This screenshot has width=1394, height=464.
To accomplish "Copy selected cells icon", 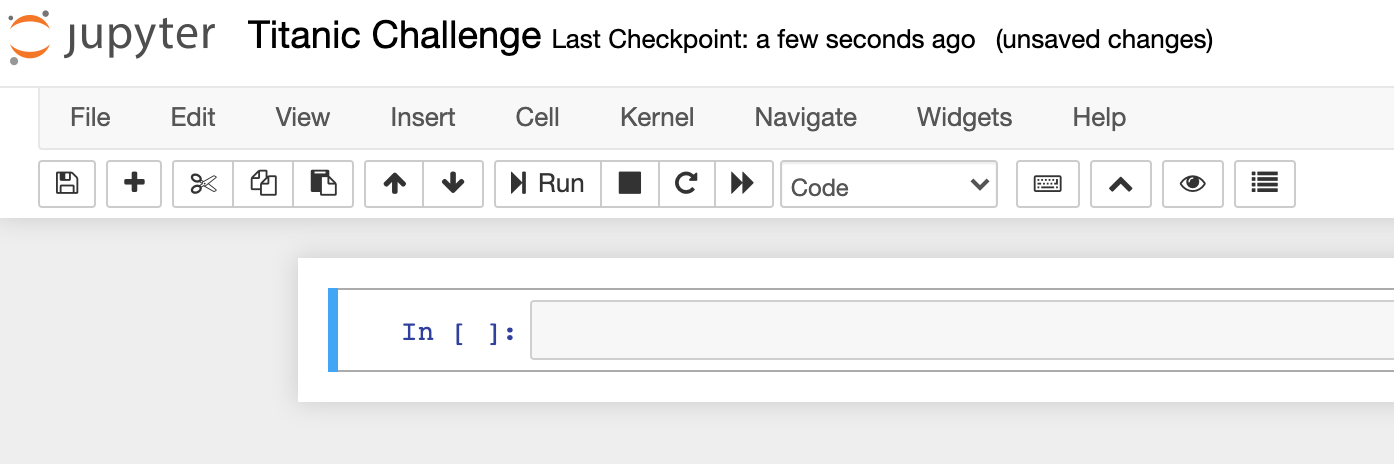I will pos(263,184).
